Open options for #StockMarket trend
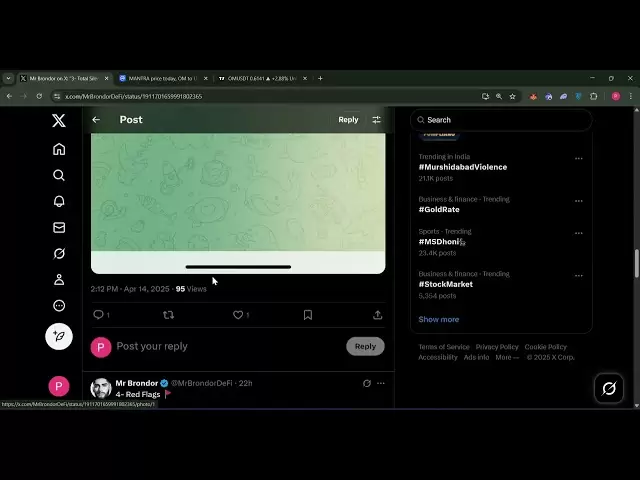 (578, 276)
